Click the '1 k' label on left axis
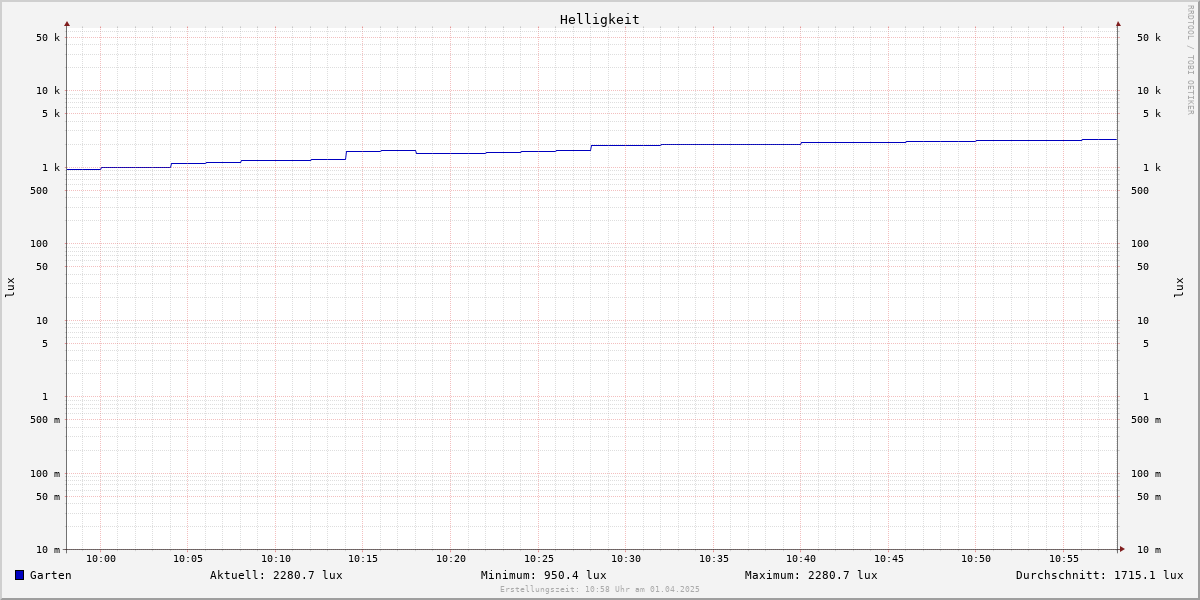This screenshot has width=1200, height=600. click(x=51, y=168)
